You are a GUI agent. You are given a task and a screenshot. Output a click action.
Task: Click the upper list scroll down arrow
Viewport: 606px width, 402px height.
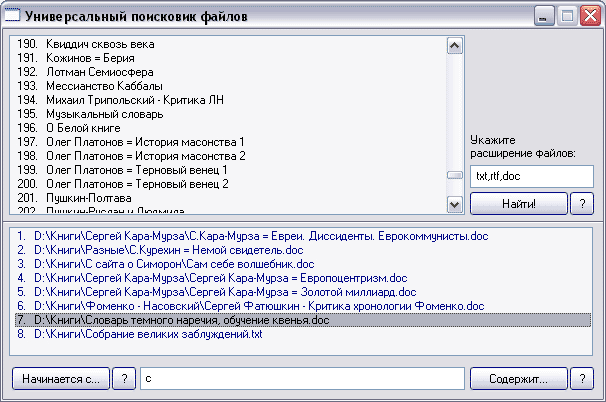(x=455, y=204)
